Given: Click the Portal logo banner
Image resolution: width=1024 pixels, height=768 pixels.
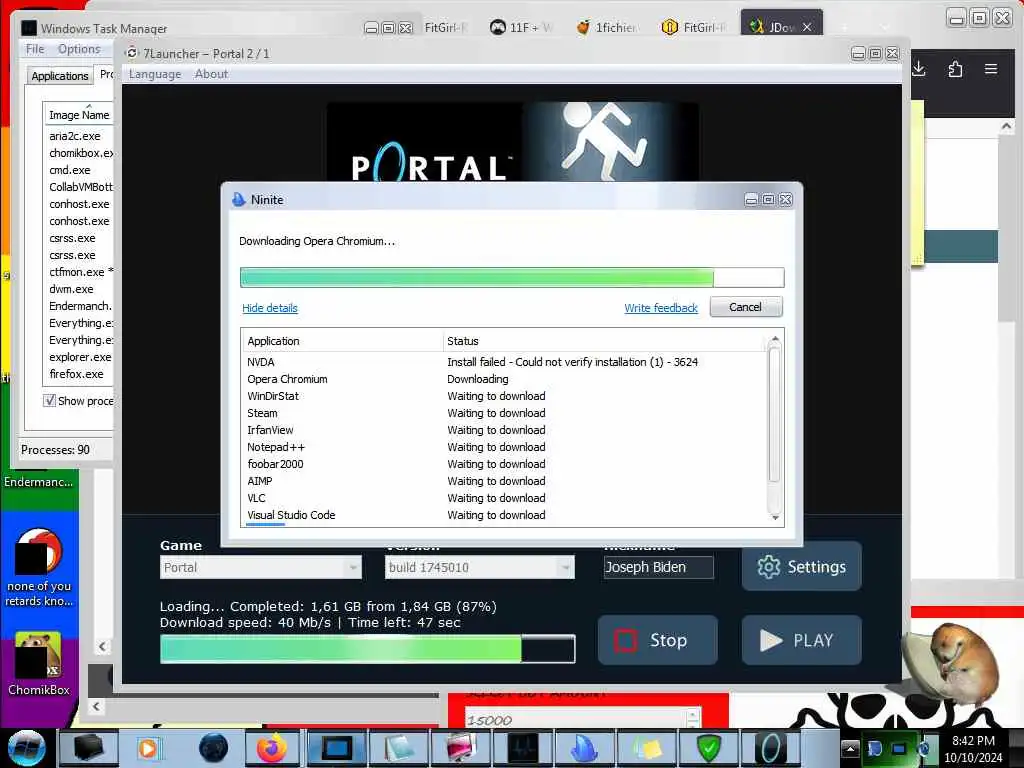Looking at the screenshot, I should pyautogui.click(x=513, y=142).
